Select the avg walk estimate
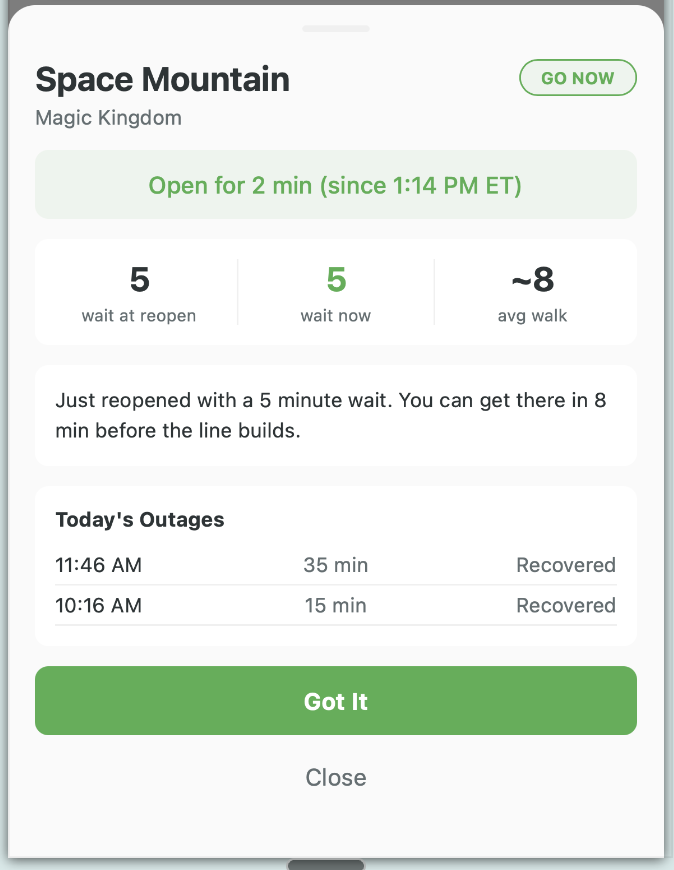The height and width of the screenshot is (870, 674). coord(533,292)
